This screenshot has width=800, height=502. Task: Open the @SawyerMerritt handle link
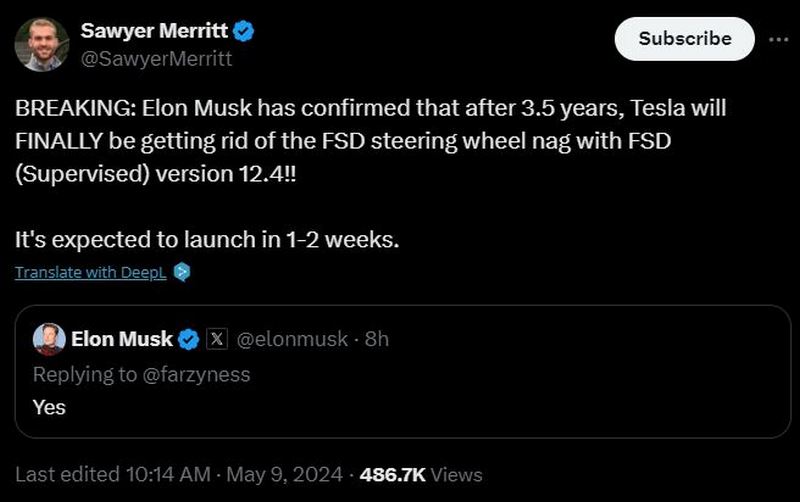pos(156,58)
